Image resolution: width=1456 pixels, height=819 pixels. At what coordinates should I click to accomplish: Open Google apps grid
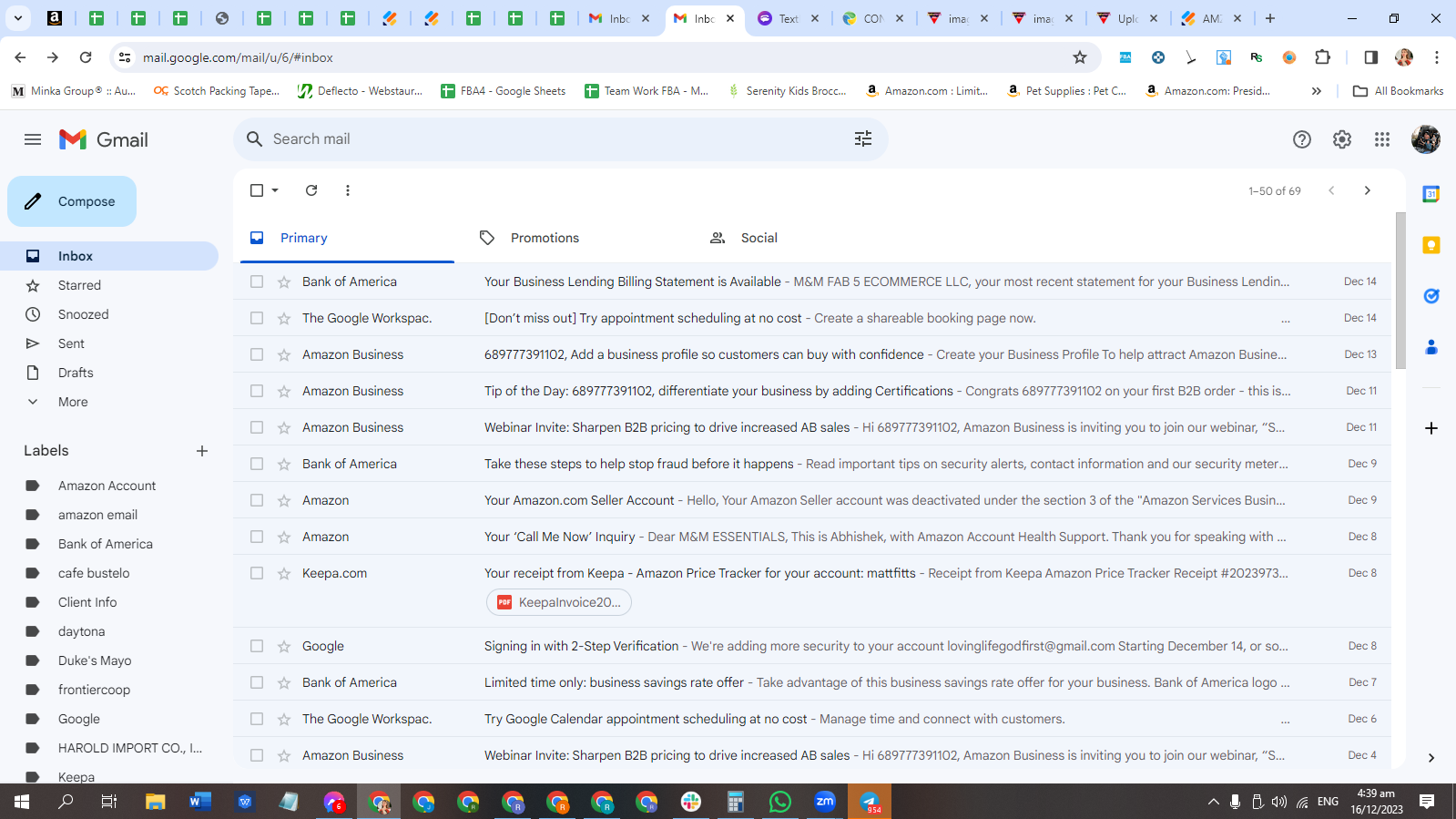[1382, 139]
